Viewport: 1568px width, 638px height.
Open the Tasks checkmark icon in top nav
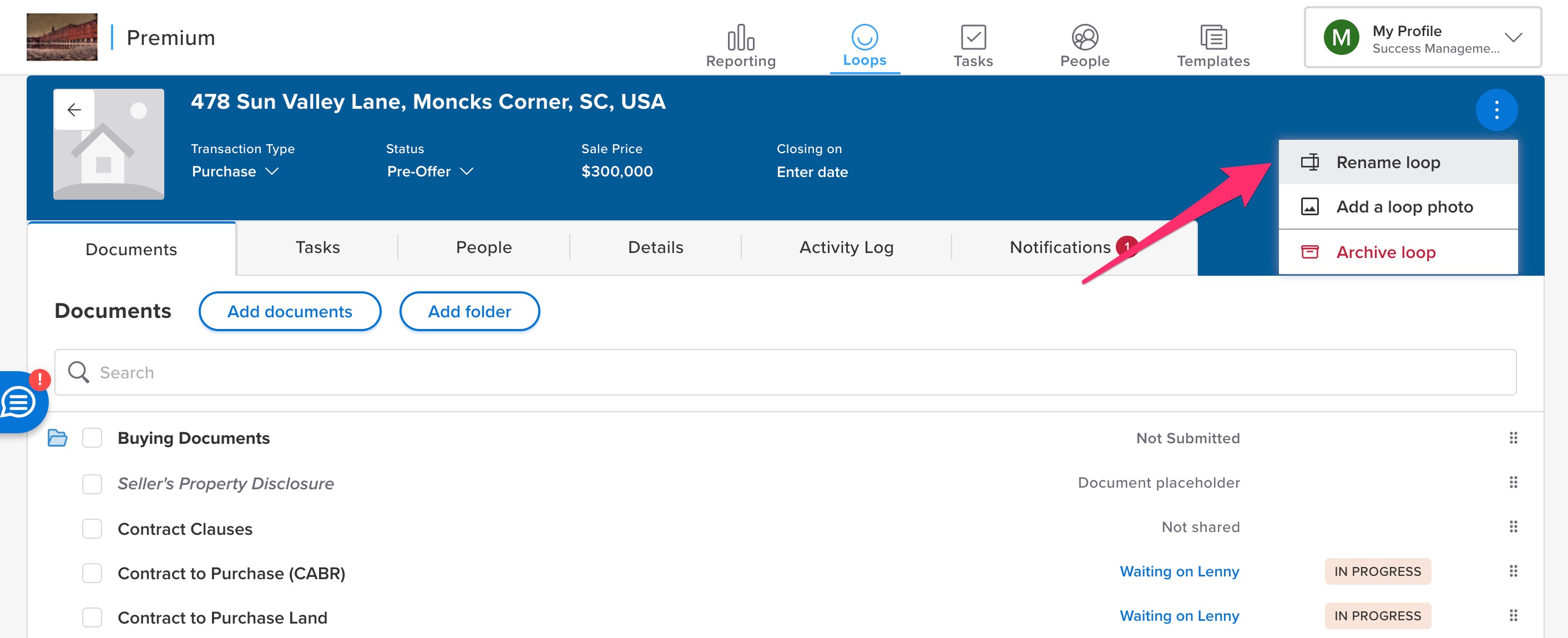(973, 37)
